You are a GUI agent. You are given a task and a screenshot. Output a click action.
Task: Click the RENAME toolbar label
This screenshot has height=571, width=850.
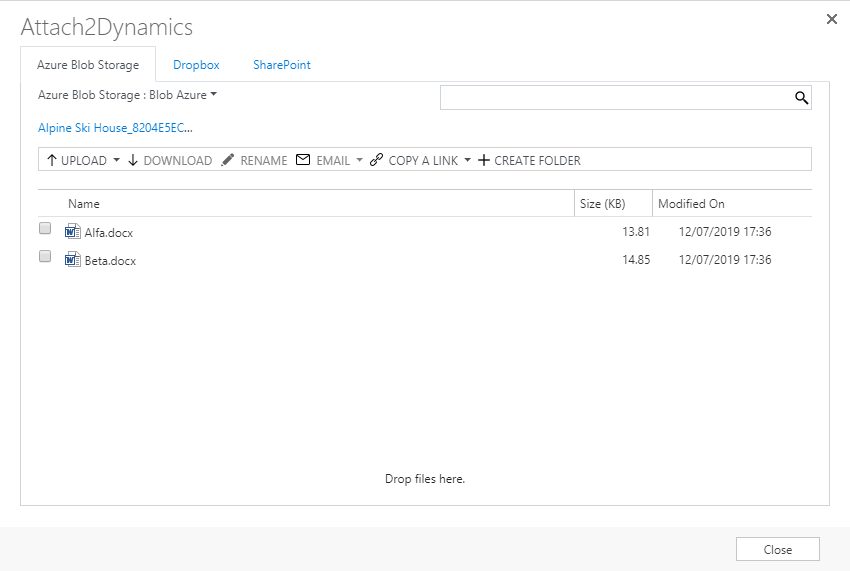pos(264,161)
